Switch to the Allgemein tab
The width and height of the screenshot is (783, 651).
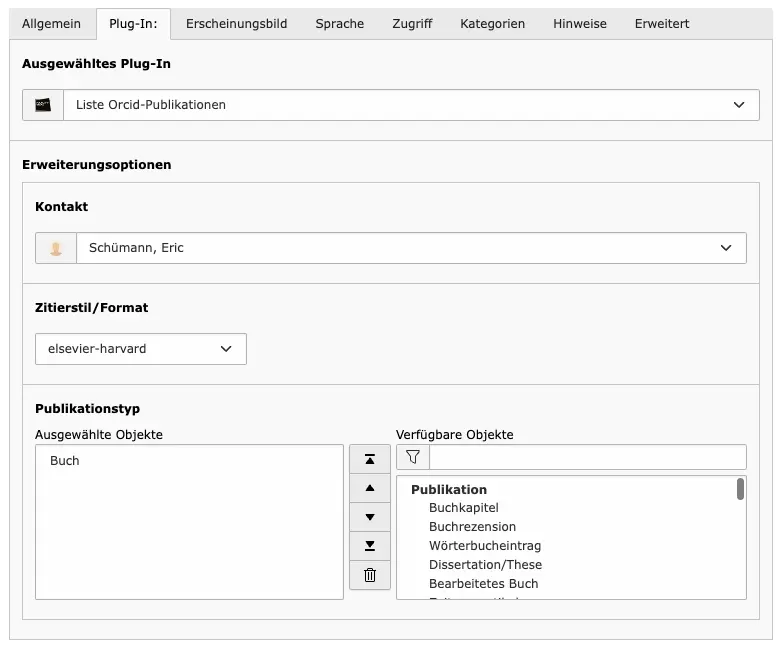click(52, 24)
